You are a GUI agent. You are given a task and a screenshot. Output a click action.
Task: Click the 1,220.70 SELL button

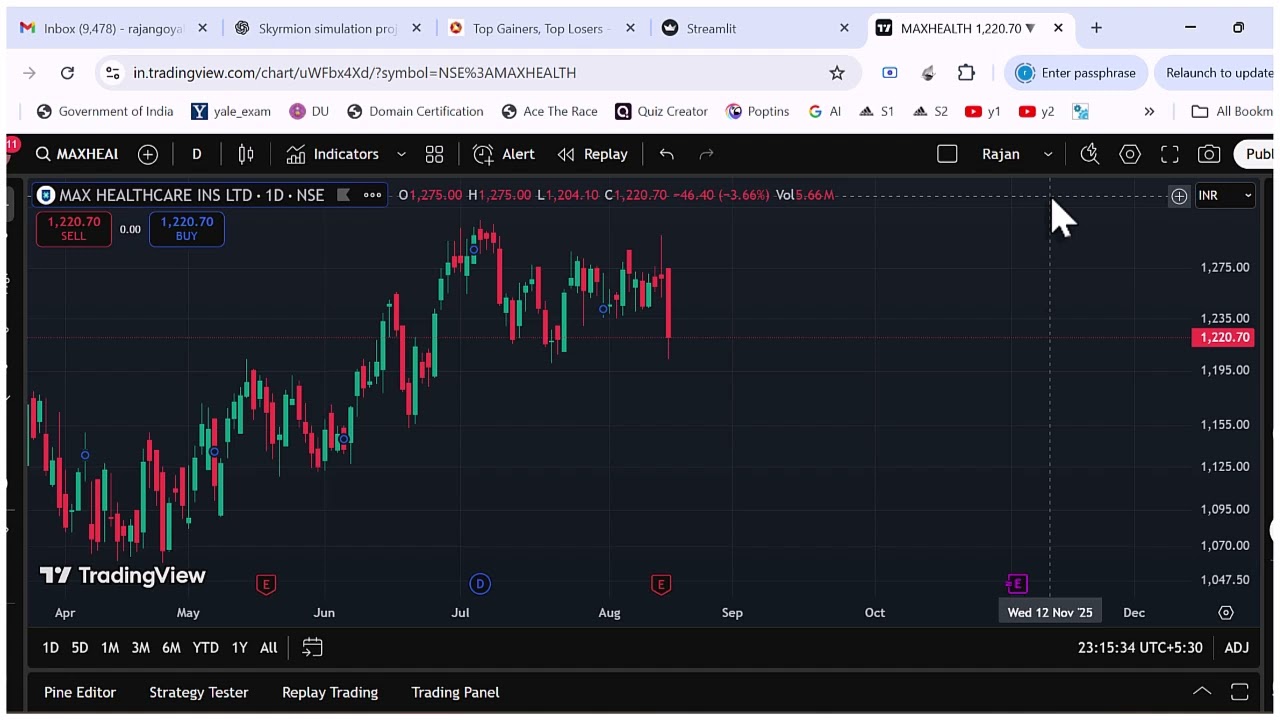pyautogui.click(x=73, y=229)
